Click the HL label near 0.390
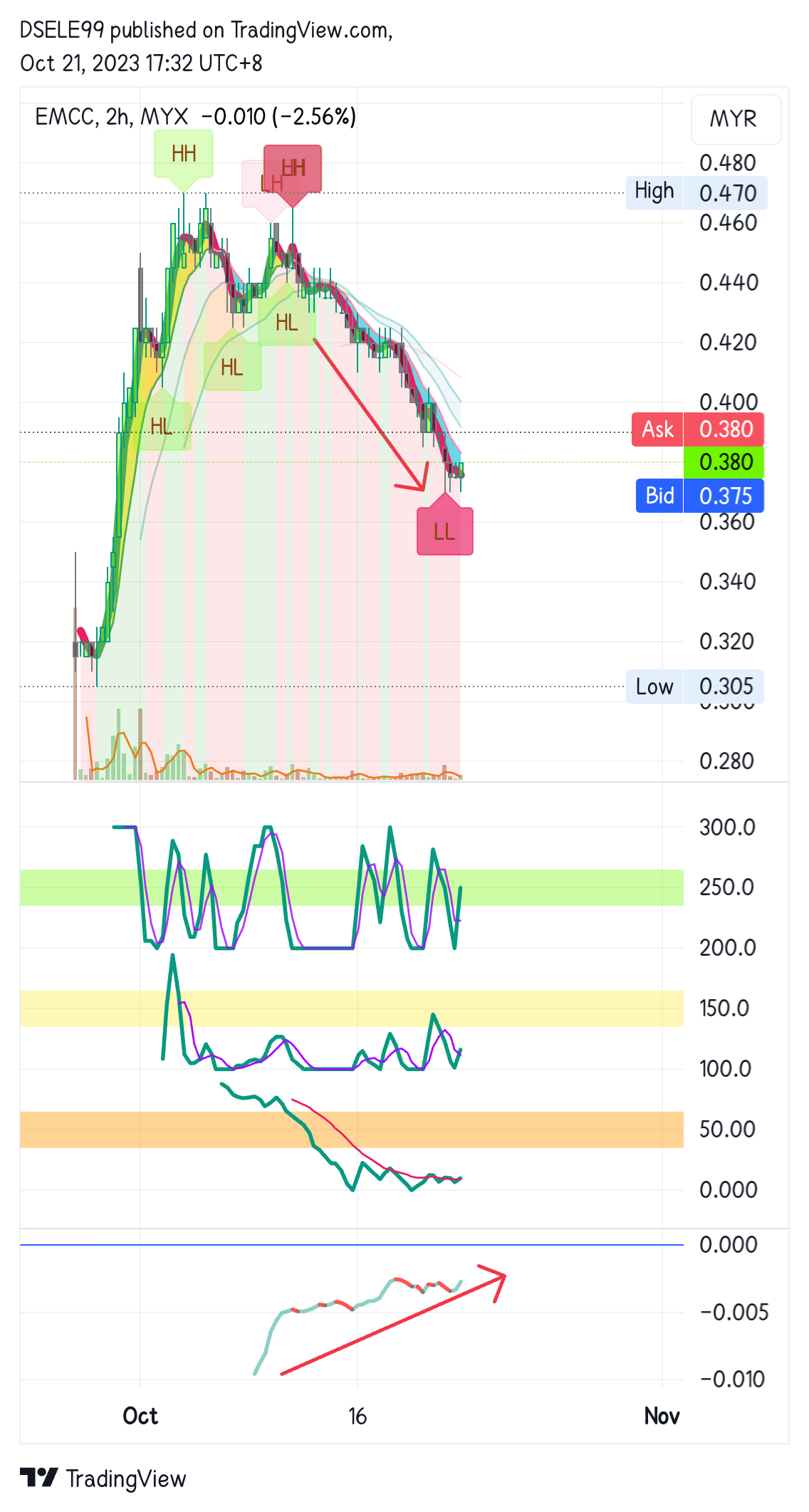Viewport: 809px width, 1512px height. (x=162, y=426)
